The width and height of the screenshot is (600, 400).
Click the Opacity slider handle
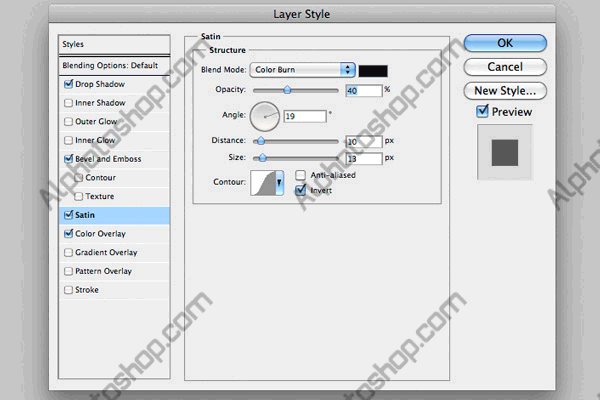(287, 90)
